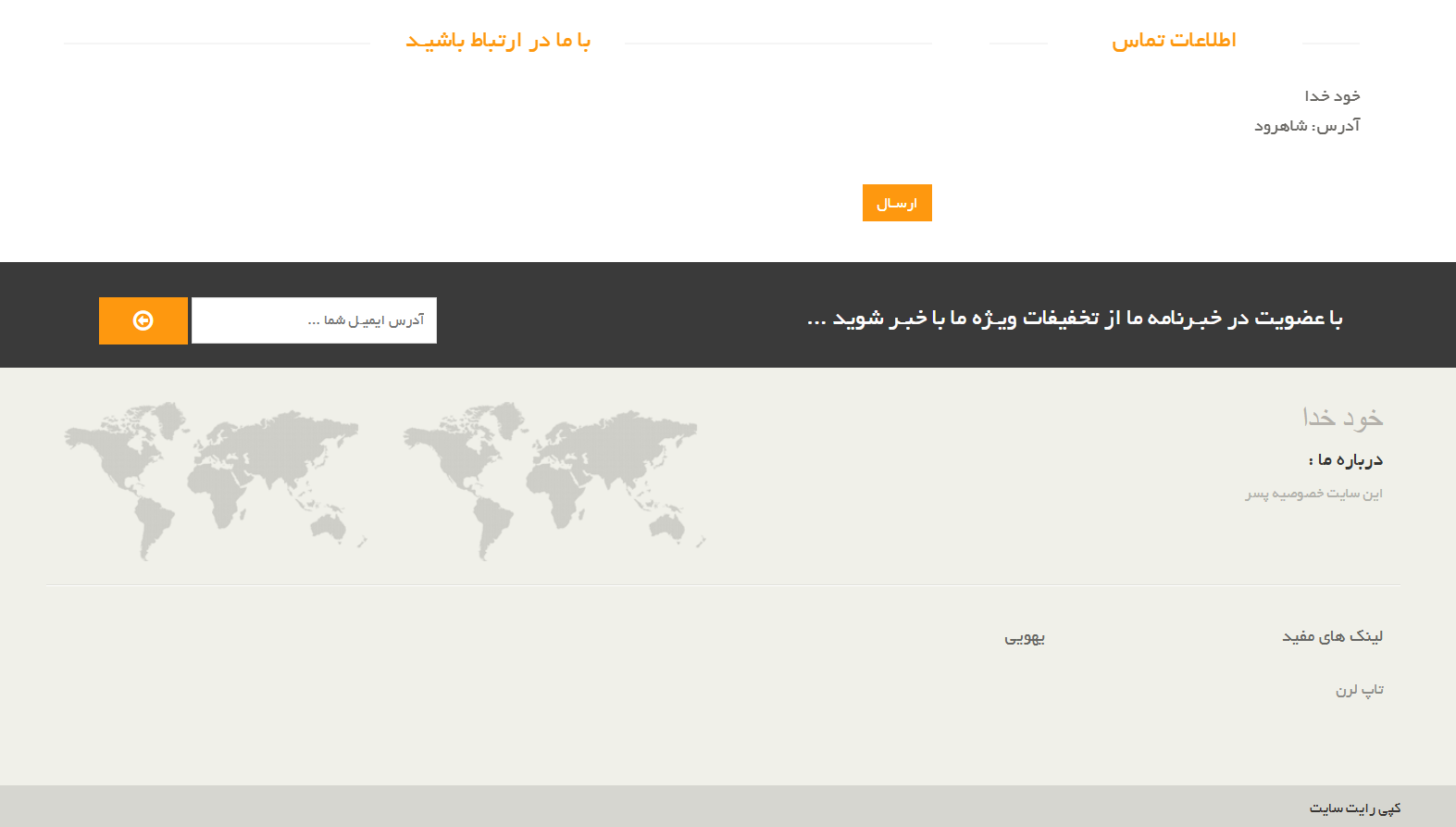Click the بهوبی footer heading
This screenshot has height=827, width=1456.
pyautogui.click(x=1025, y=637)
